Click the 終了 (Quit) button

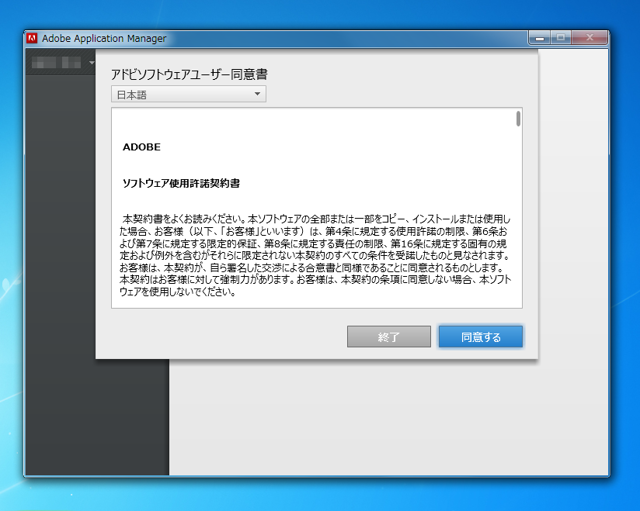389,337
